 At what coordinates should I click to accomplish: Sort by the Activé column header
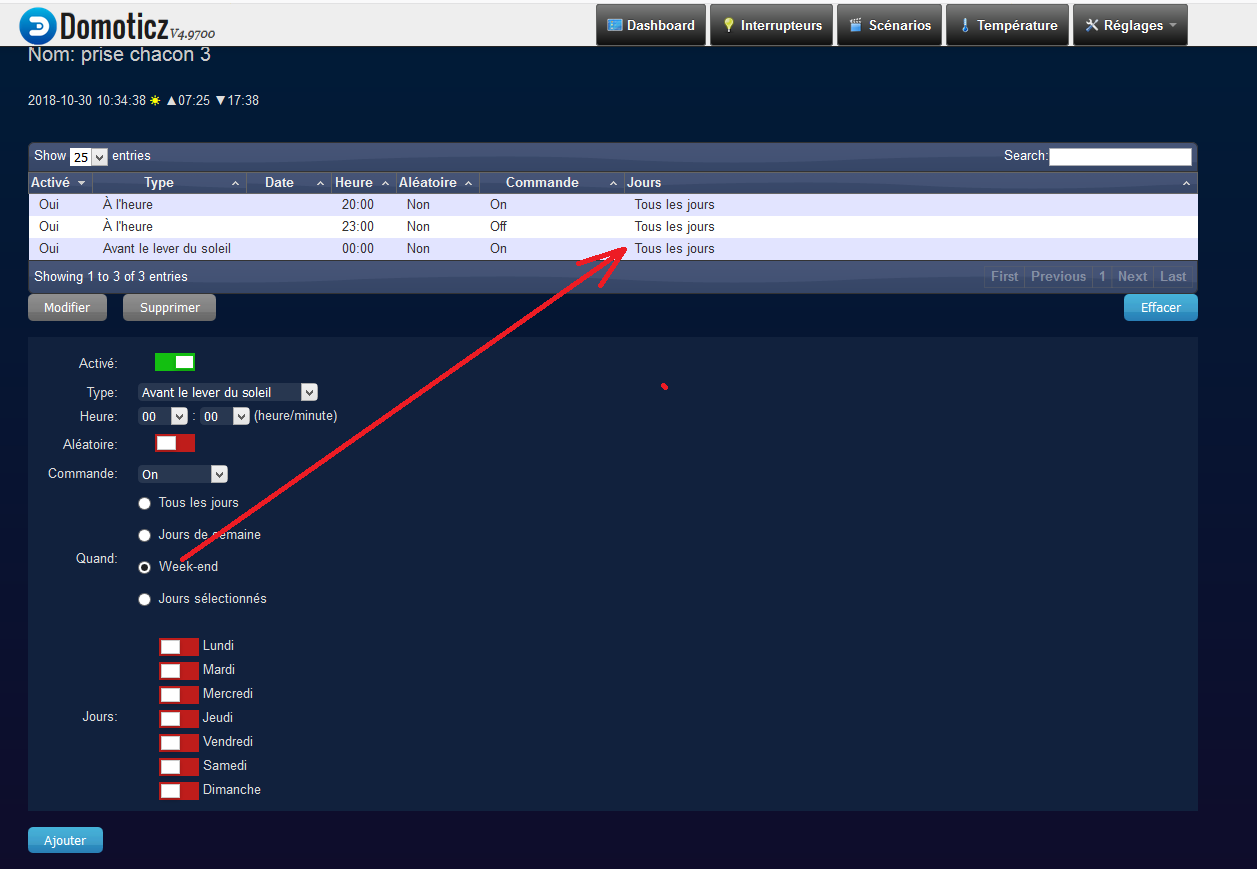click(60, 183)
